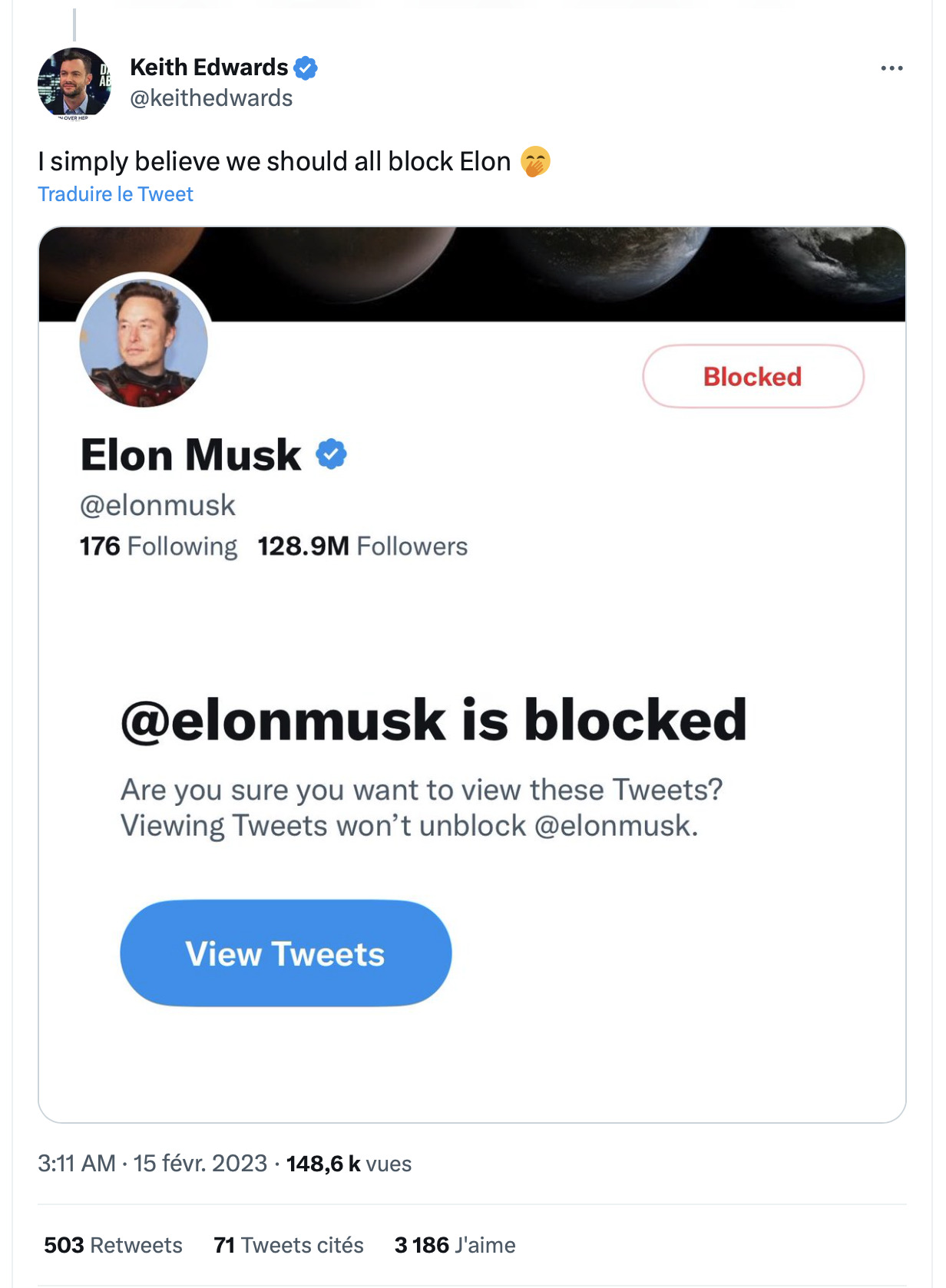Click the verified badge next to Elon Musk
Viewport: 946px width, 1288px height.
(332, 454)
